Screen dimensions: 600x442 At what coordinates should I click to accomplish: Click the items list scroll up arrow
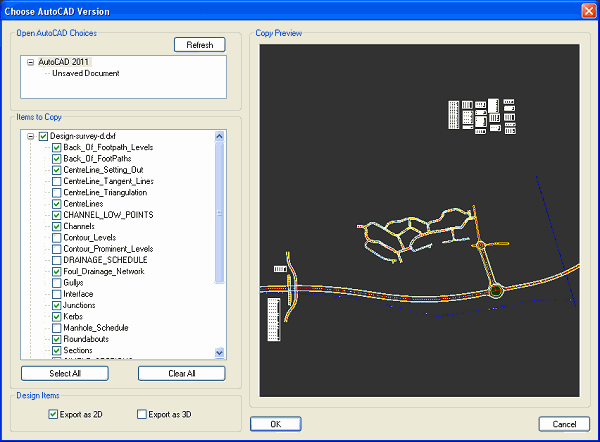click(x=219, y=136)
